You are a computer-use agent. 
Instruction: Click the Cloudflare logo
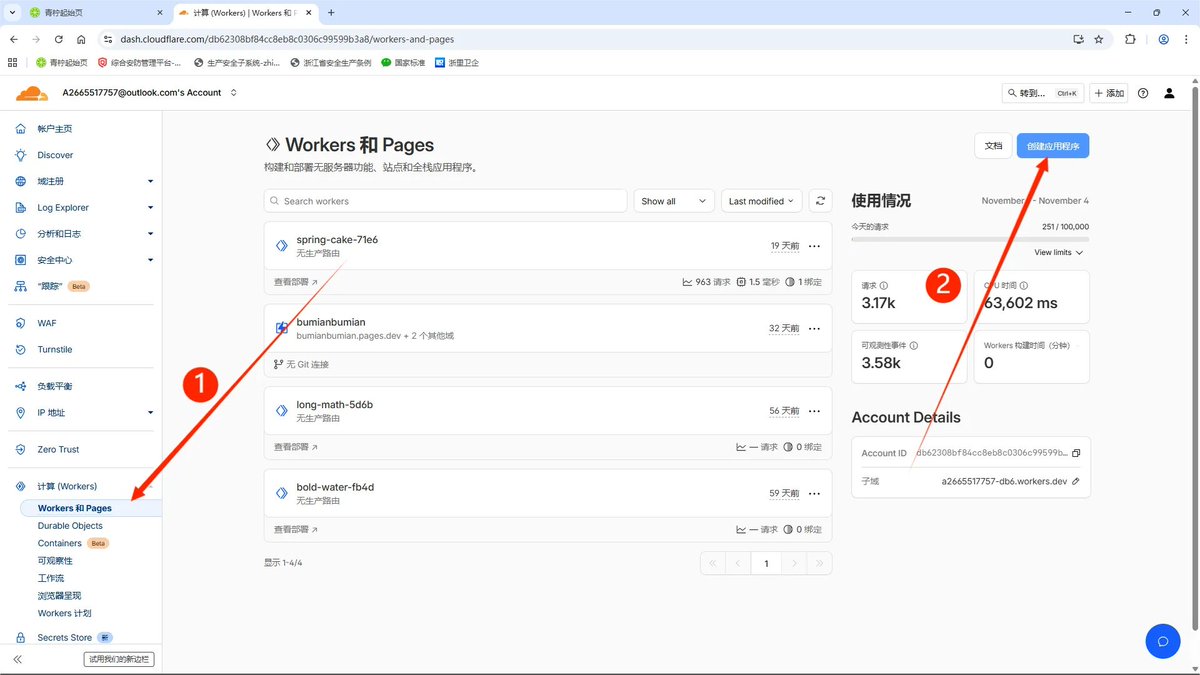(x=32, y=93)
